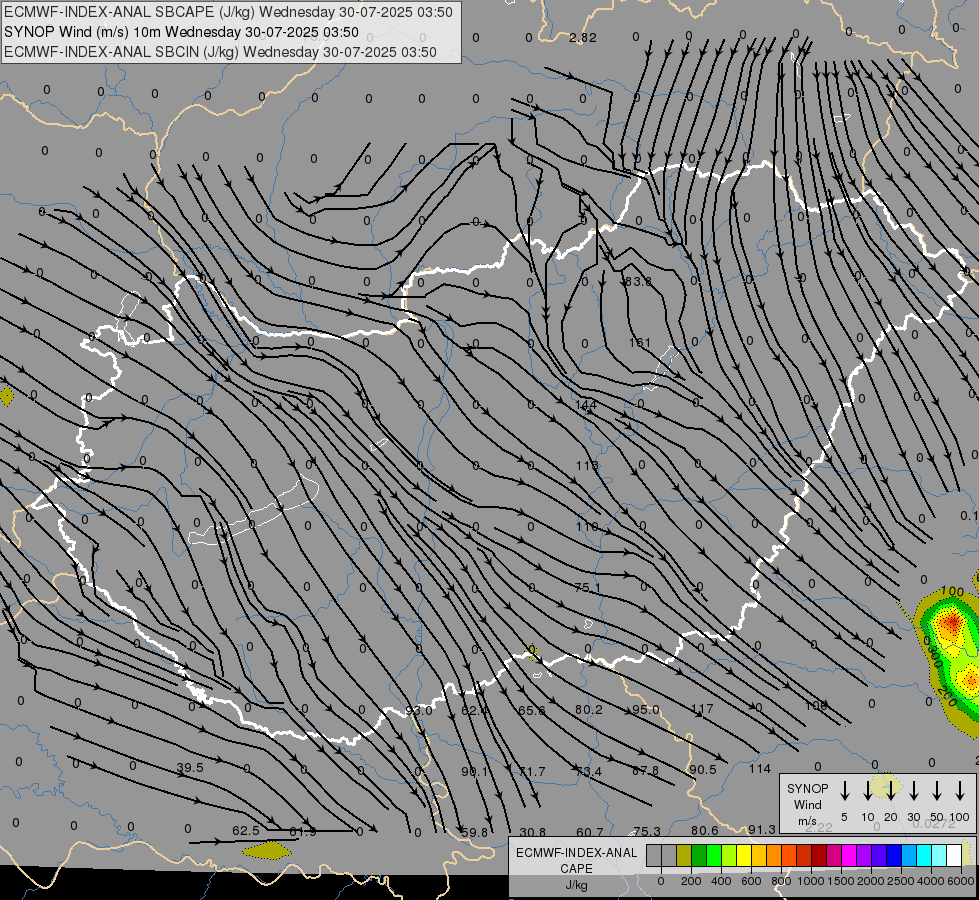Click the map value 113
The width and height of the screenshot is (979, 900).
tap(587, 465)
